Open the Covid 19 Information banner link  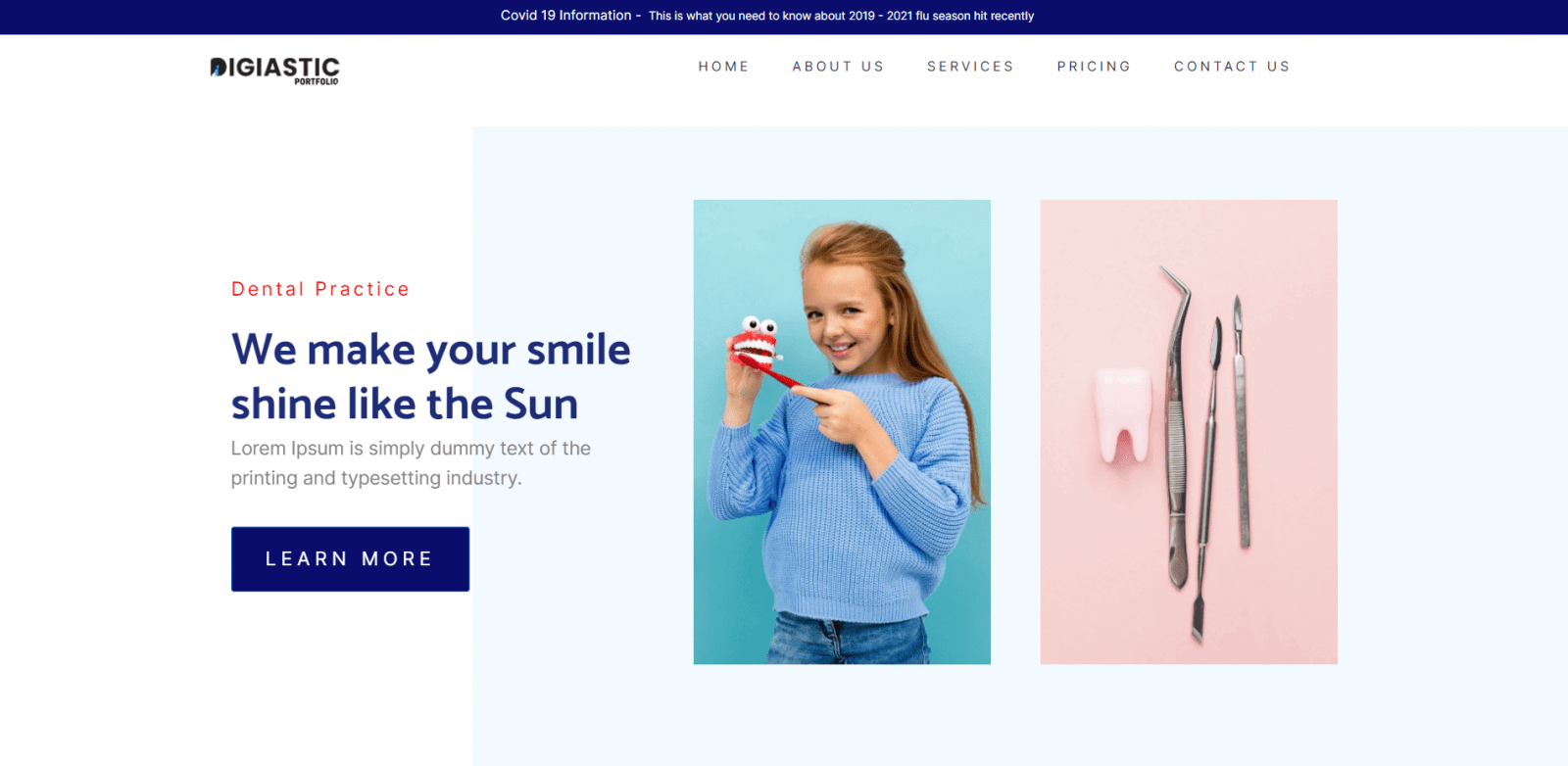point(565,16)
